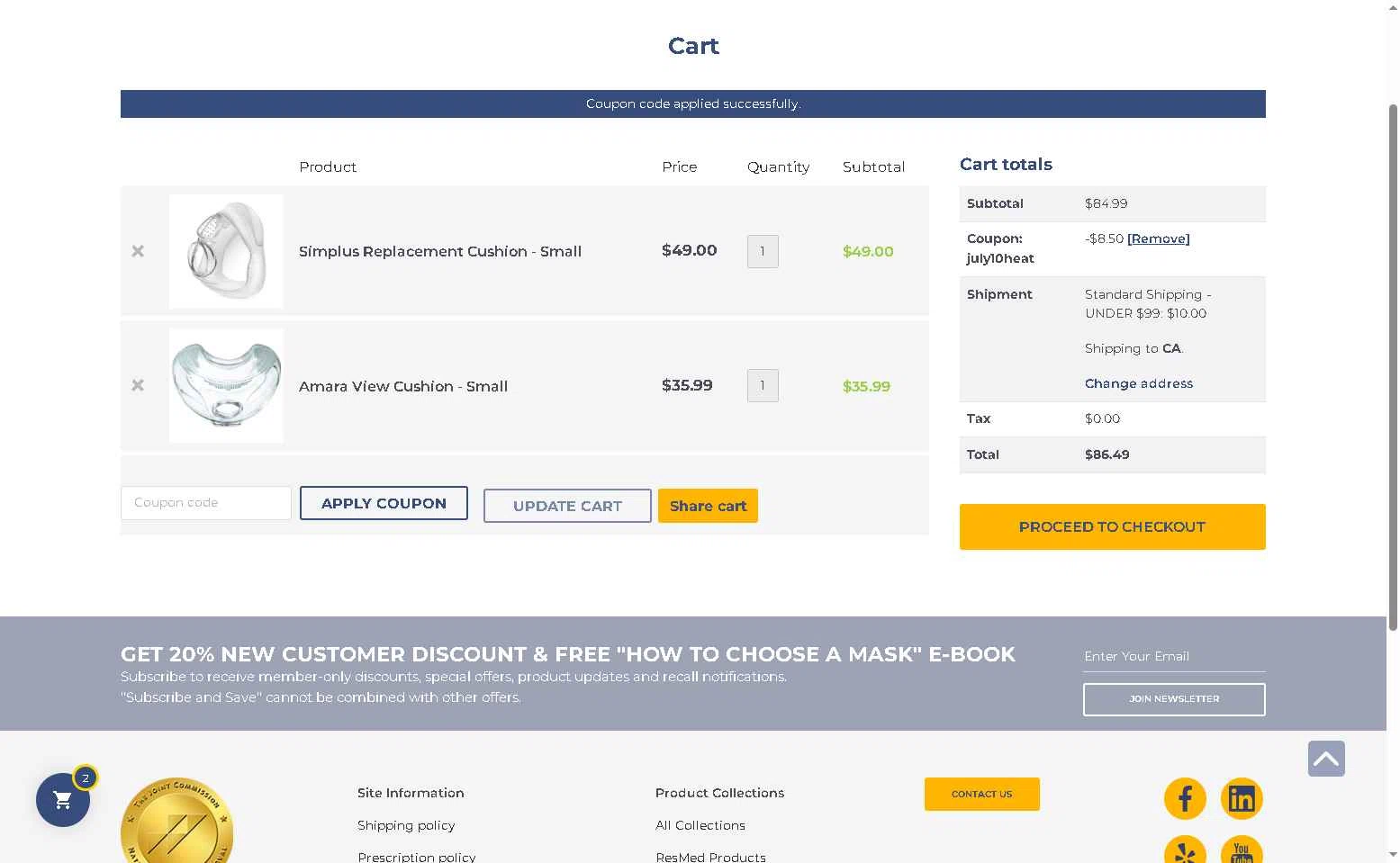Click Simplus Replacement Cushion product thumbnail
1400x863 pixels.
226,251
